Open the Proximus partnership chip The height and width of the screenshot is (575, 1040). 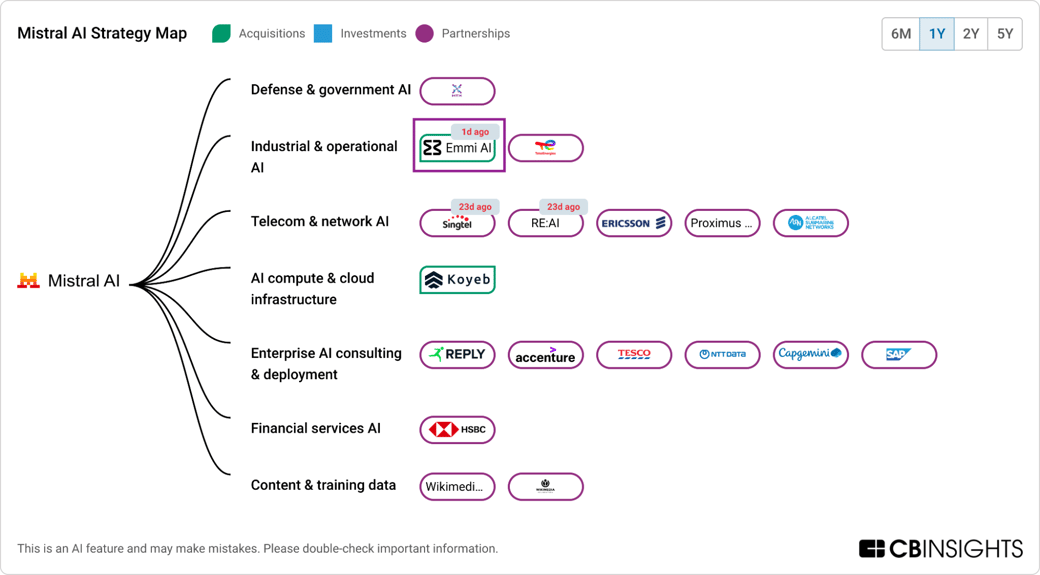pyautogui.click(x=722, y=223)
